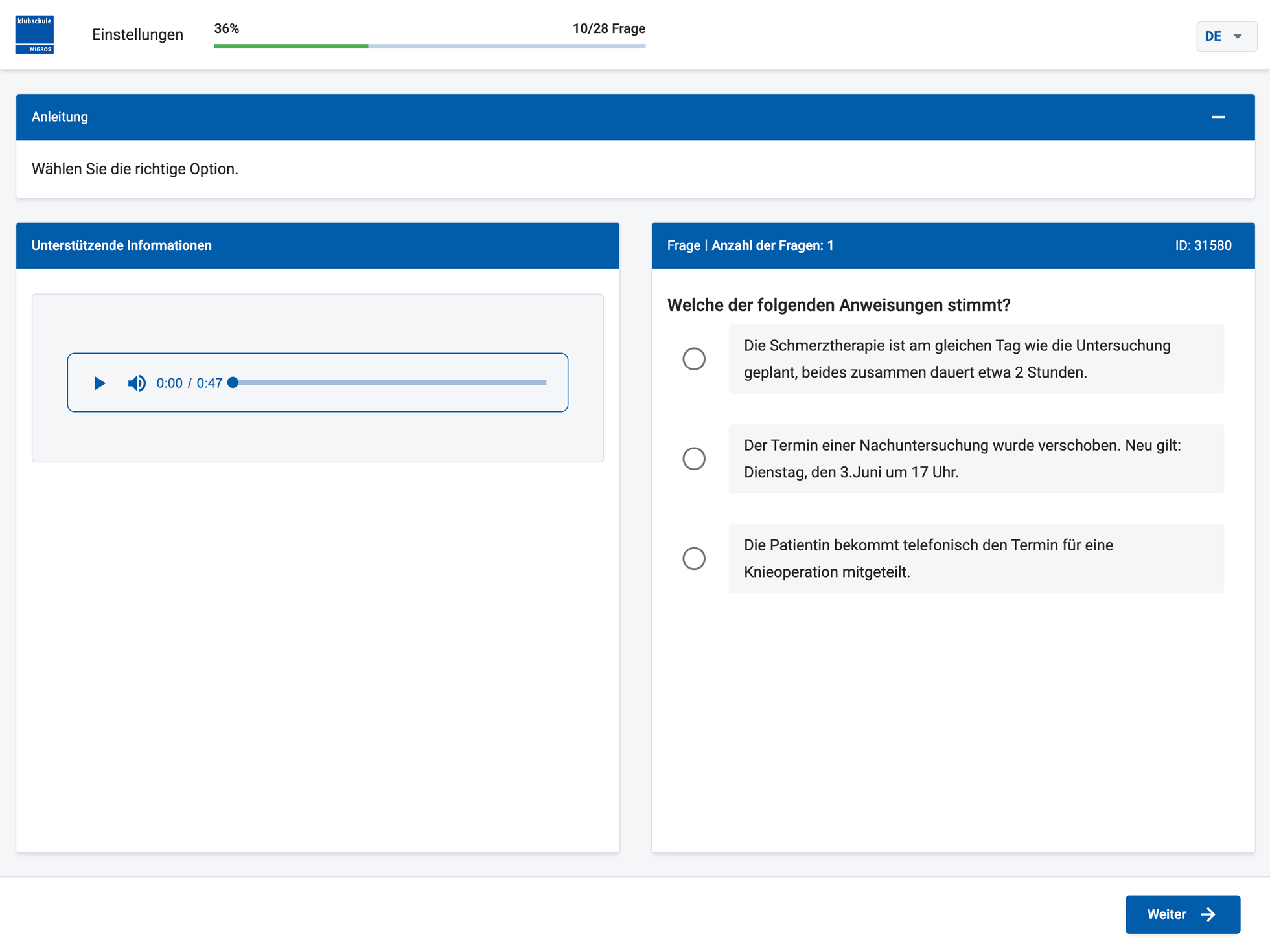
Task: Click the Klubschule Migros logo
Action: pos(34,34)
